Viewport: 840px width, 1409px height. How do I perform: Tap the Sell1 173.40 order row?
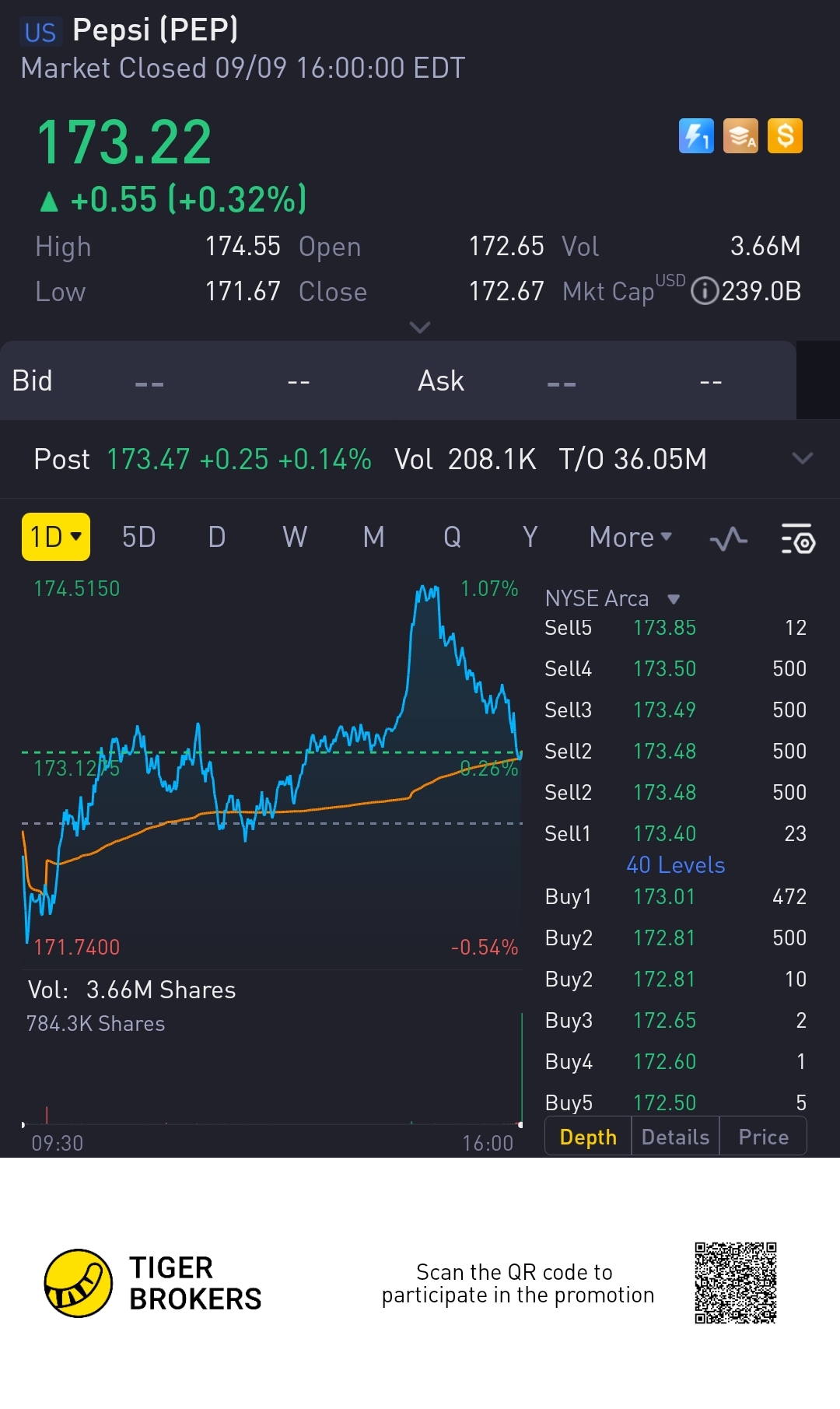tap(675, 833)
